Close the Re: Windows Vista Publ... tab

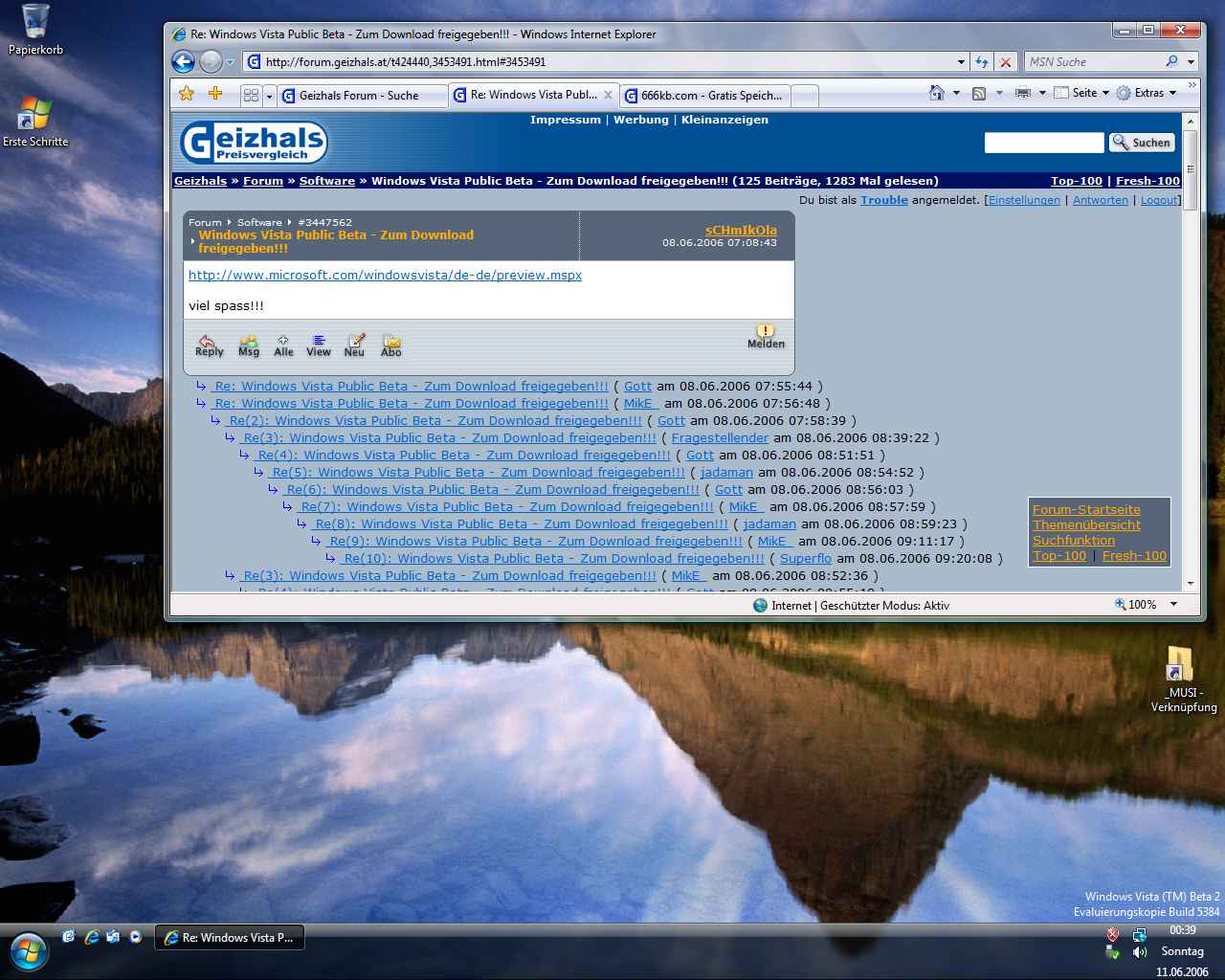pyautogui.click(x=608, y=95)
